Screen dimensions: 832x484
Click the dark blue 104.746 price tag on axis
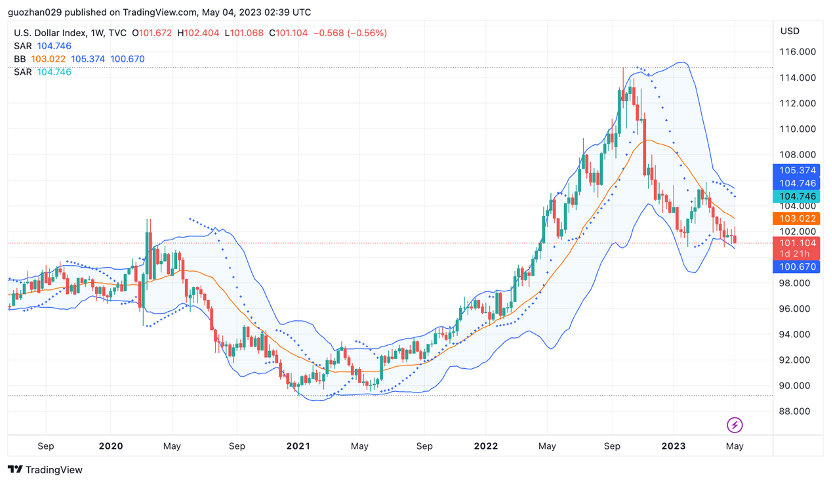click(796, 184)
